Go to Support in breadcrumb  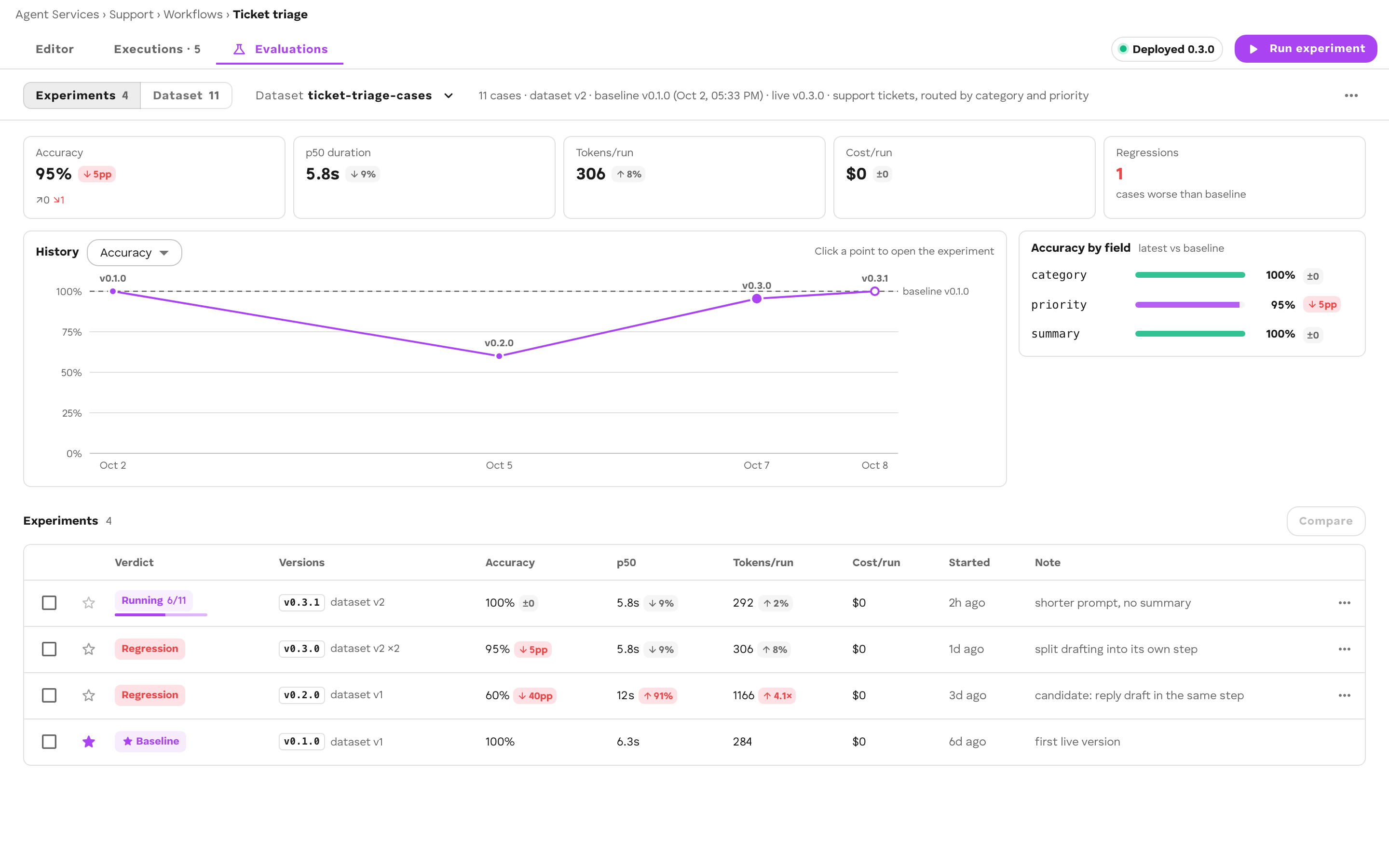tap(132, 14)
